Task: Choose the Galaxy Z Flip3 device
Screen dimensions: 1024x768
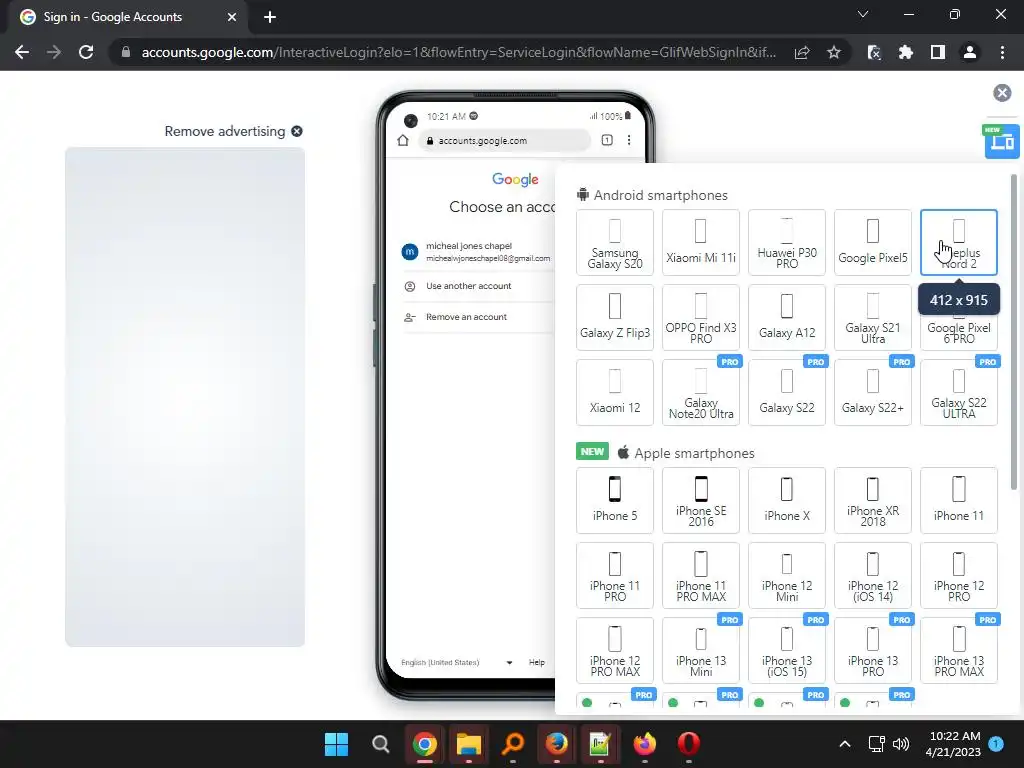Action: (x=615, y=317)
